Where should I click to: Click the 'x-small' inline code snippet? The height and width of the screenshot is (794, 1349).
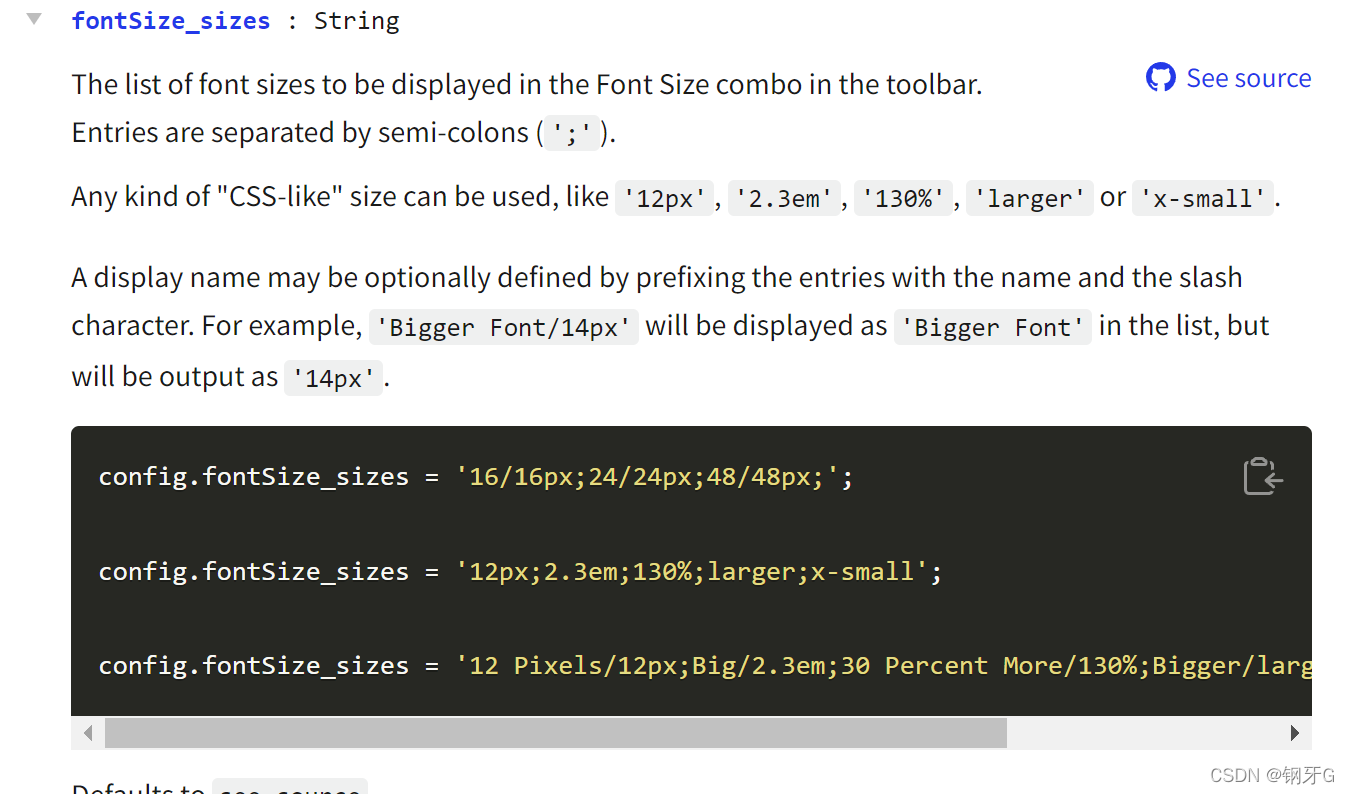pos(1204,198)
